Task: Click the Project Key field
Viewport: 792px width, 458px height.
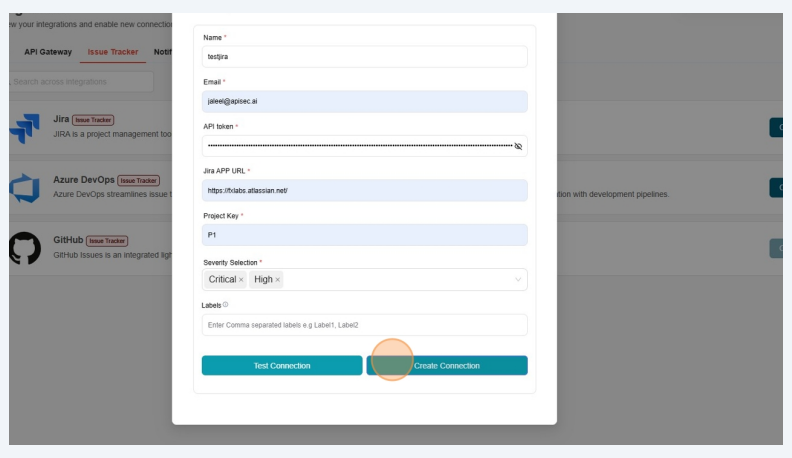Action: (364, 235)
